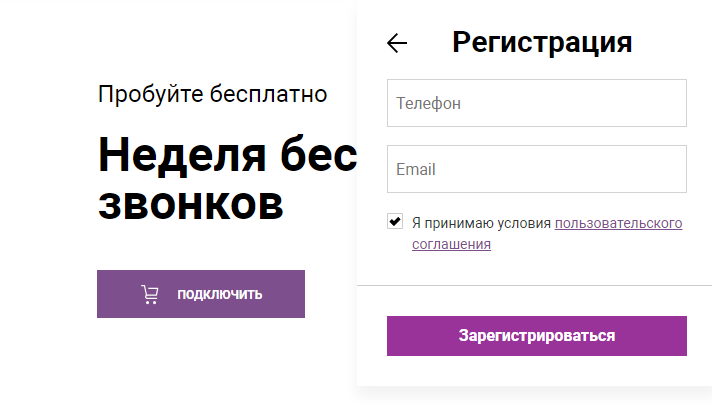
Task: Select the Email placeholder text
Action: pos(416,169)
